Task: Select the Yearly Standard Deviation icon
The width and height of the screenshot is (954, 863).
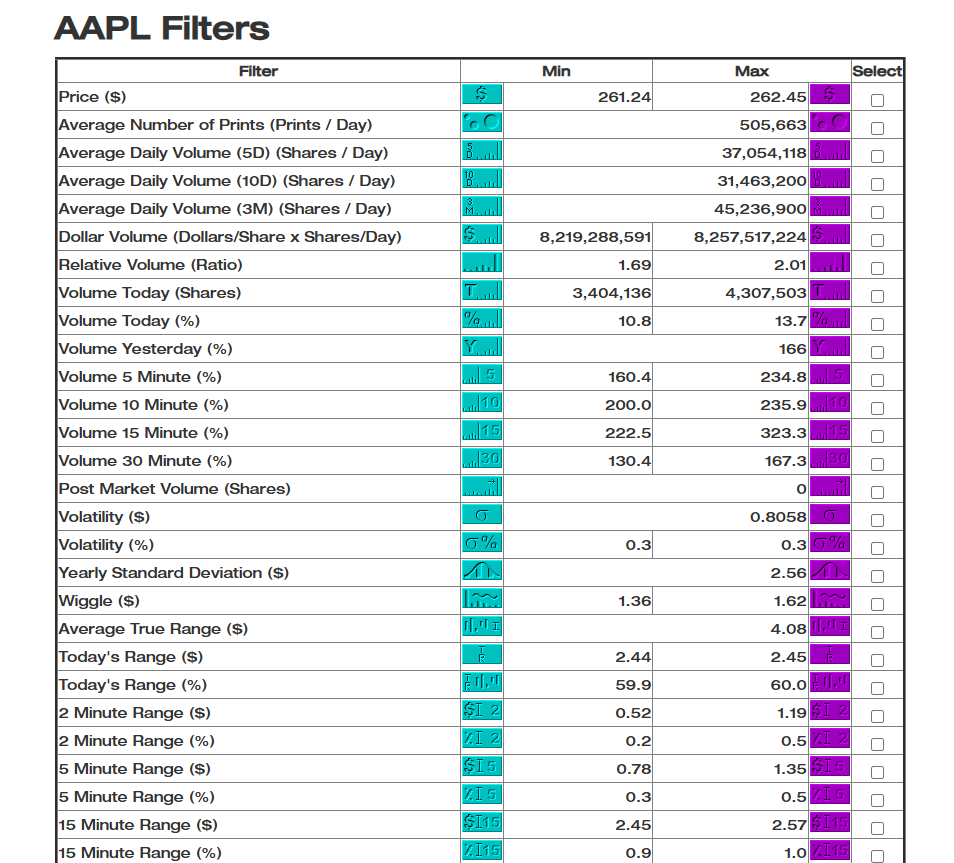Action: pyautogui.click(x=481, y=572)
